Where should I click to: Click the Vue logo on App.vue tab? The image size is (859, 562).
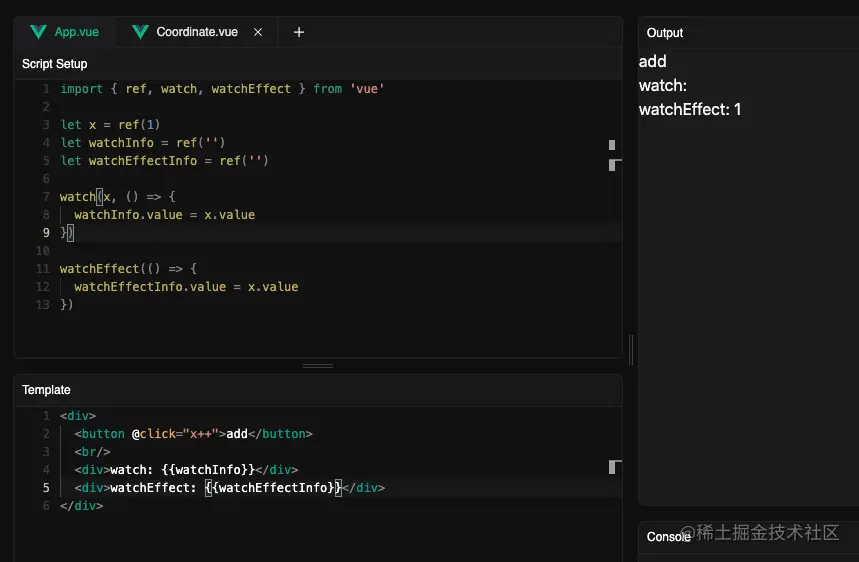point(38,32)
